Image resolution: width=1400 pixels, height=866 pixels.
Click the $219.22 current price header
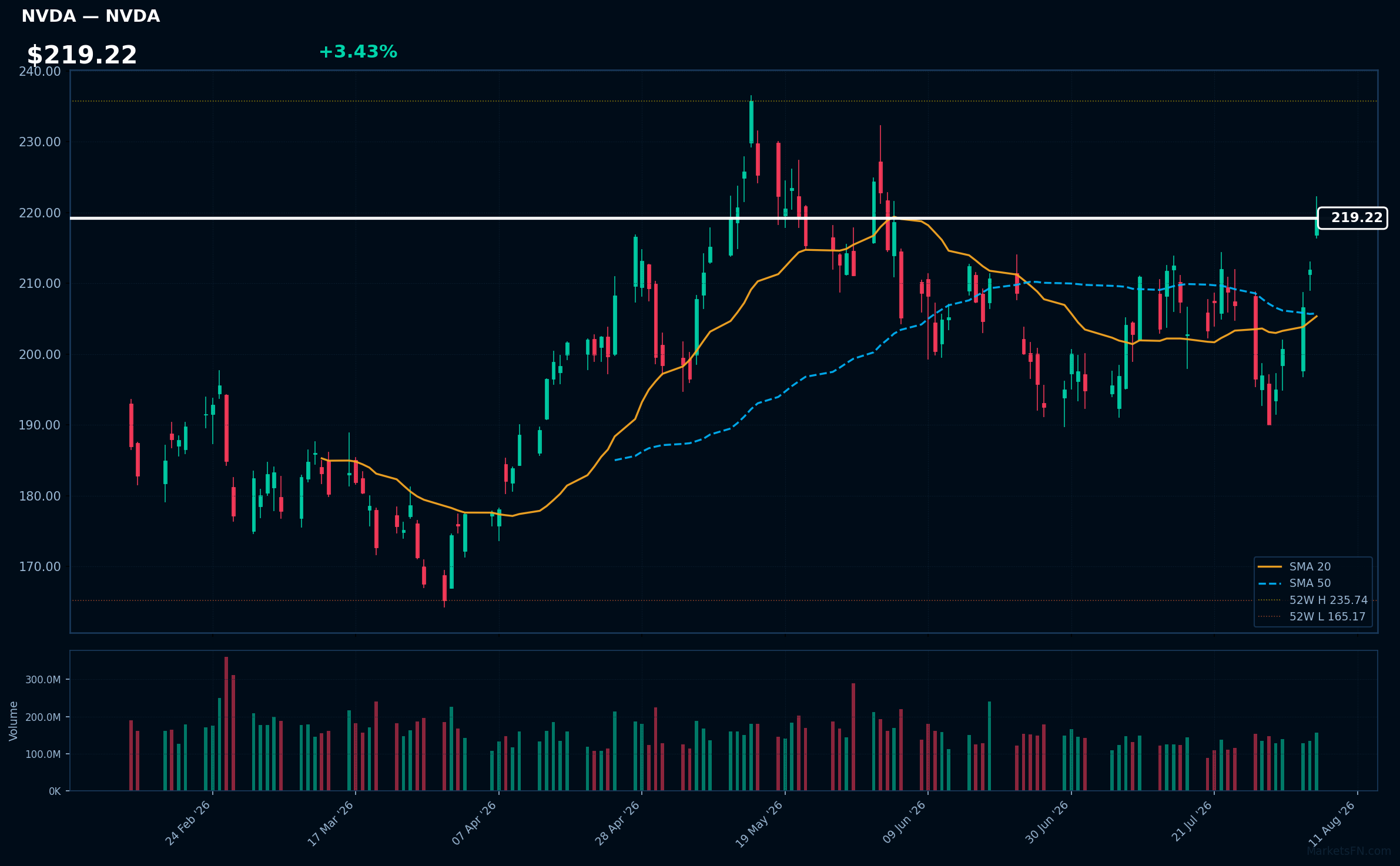(82, 55)
